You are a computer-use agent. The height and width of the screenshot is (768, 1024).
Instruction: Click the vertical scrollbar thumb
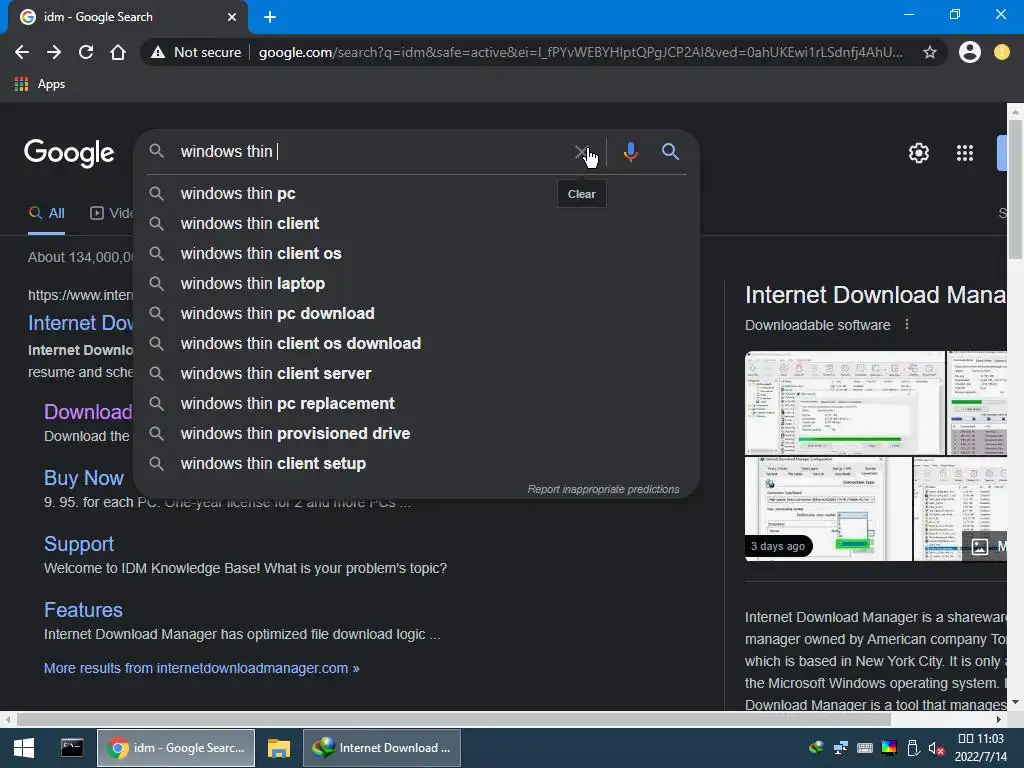coord(1015,189)
